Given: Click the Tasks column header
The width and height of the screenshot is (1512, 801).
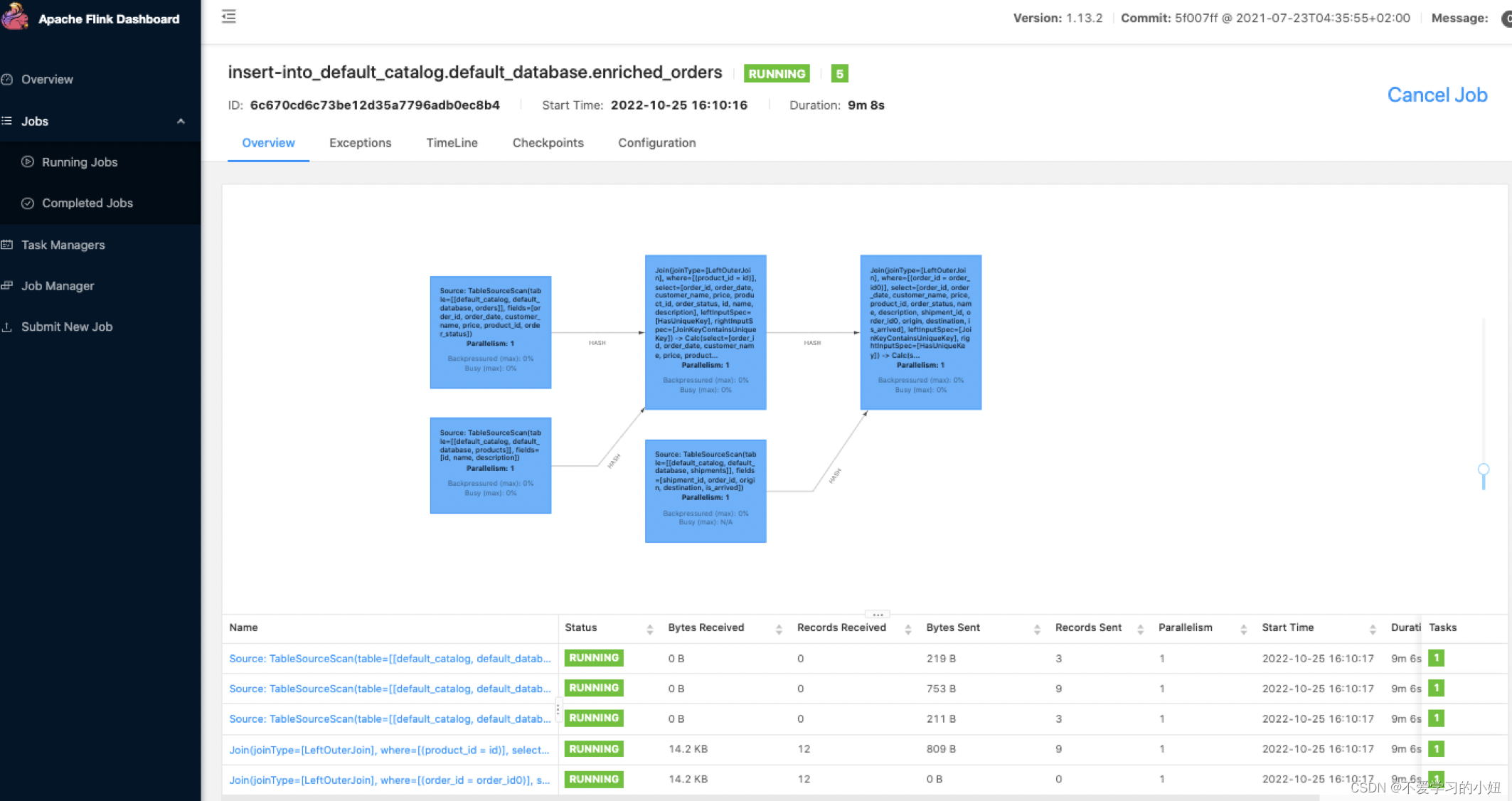Looking at the screenshot, I should (x=1442, y=627).
